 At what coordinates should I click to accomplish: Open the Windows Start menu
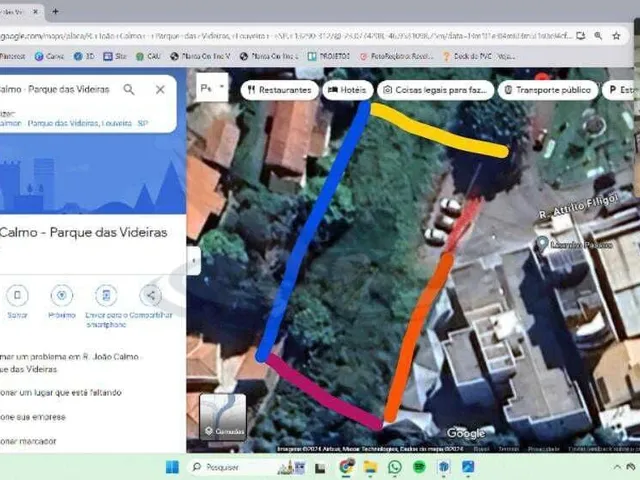172,467
